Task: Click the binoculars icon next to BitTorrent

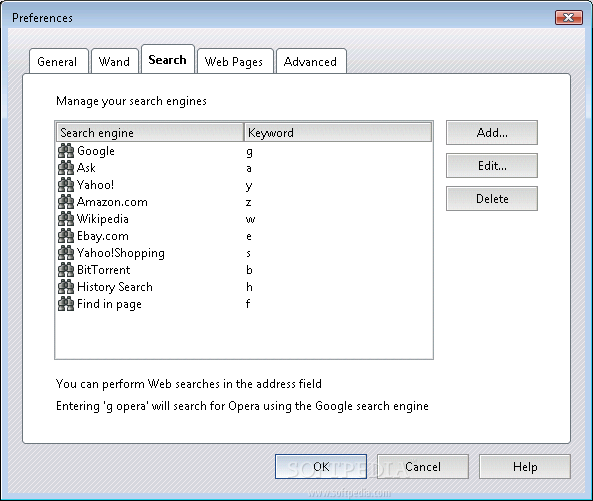Action: tap(66, 270)
